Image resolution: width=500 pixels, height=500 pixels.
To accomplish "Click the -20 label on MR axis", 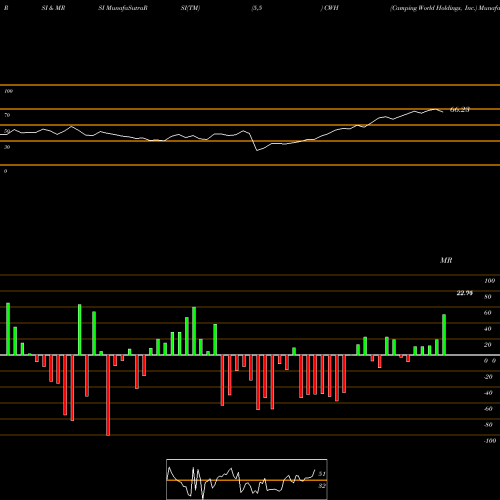I will click(488, 377).
